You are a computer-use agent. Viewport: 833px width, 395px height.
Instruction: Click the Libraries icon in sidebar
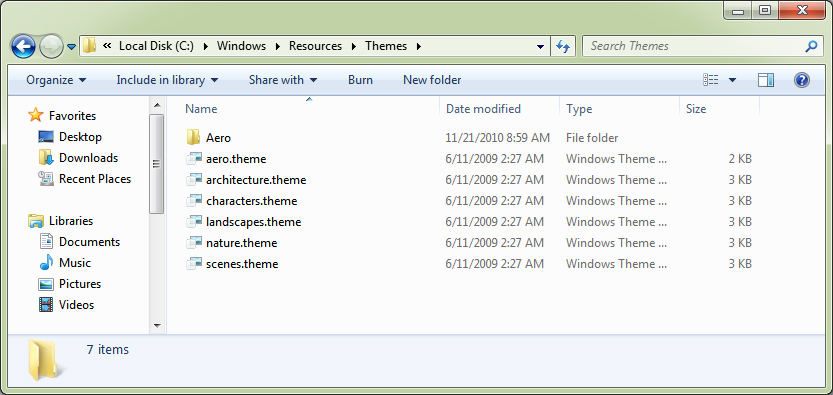[36, 220]
